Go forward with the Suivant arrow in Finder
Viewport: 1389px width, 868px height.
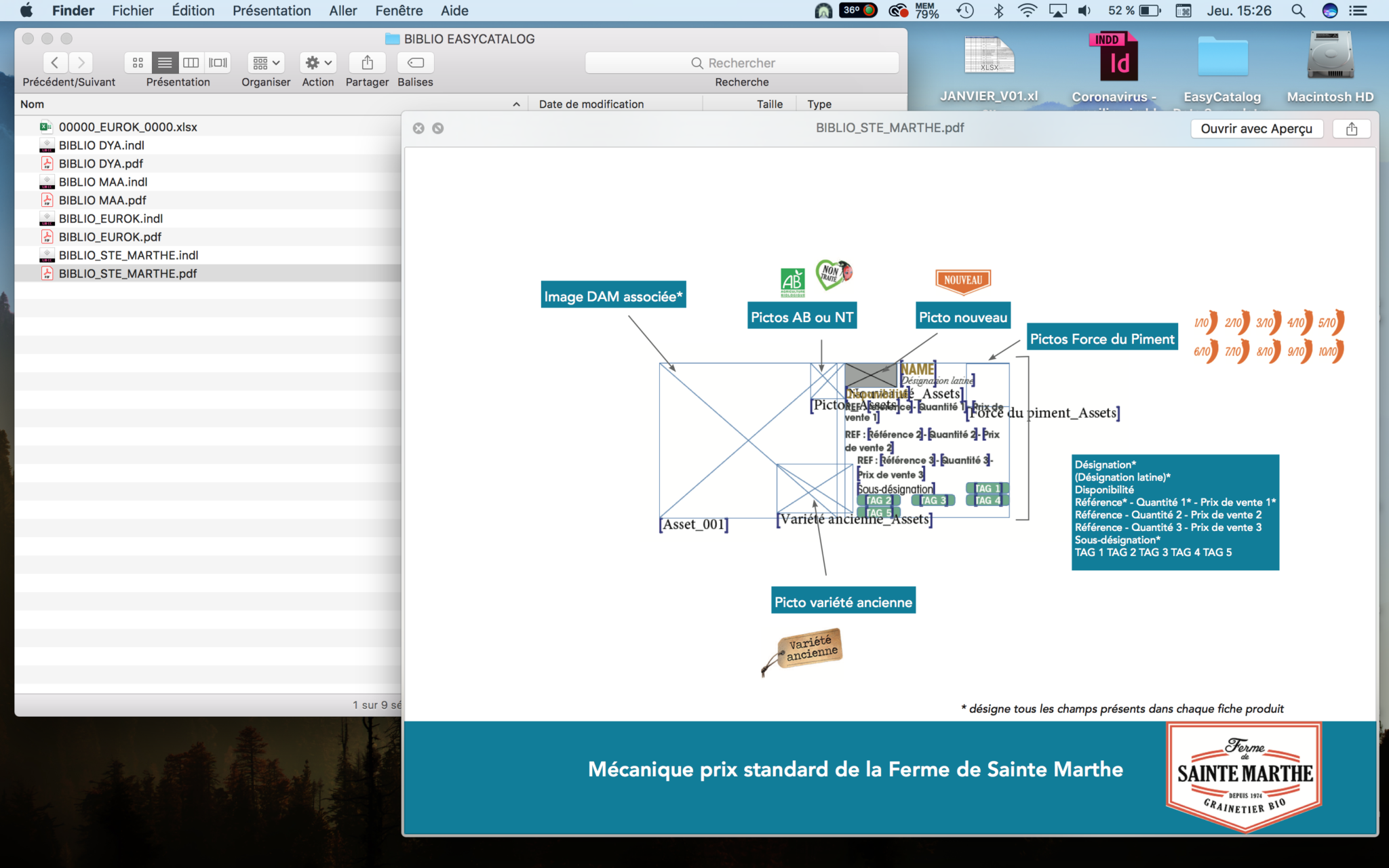tap(81, 62)
